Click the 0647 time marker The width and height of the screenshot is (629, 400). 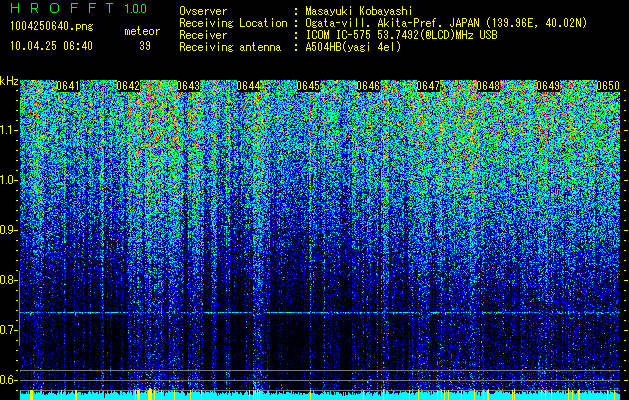tap(428, 86)
